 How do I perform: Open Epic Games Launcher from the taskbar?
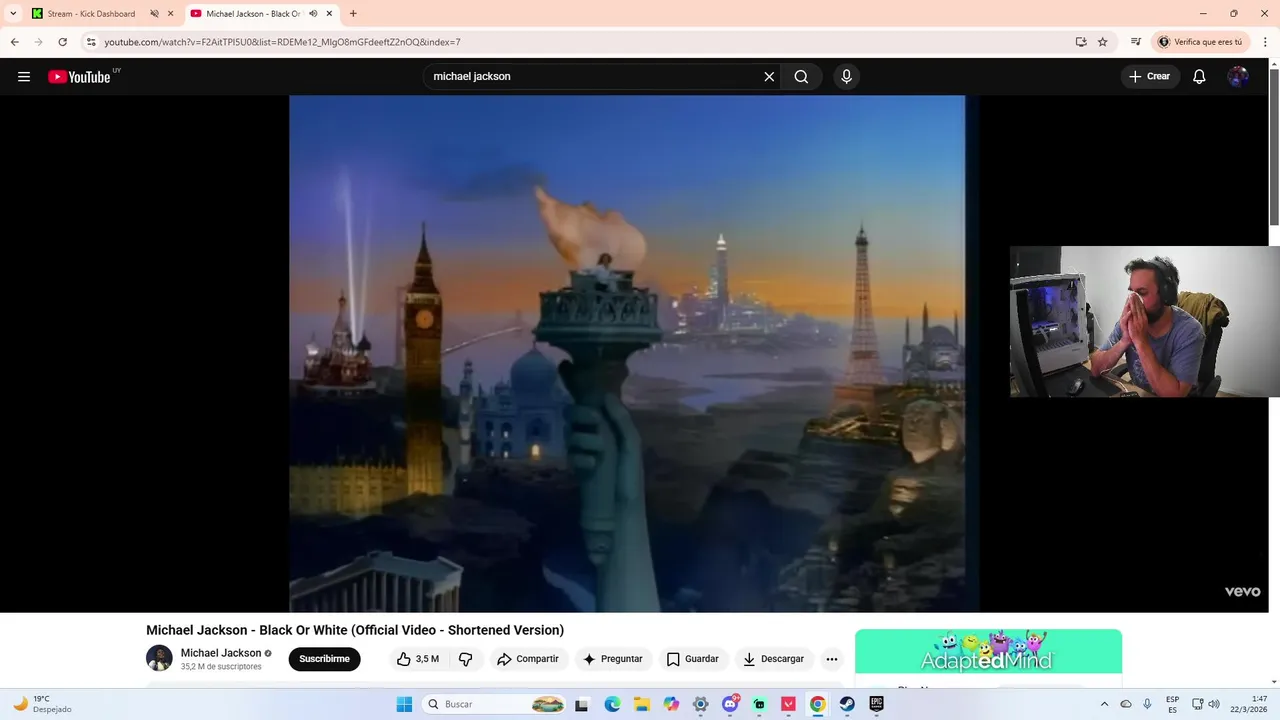click(877, 704)
